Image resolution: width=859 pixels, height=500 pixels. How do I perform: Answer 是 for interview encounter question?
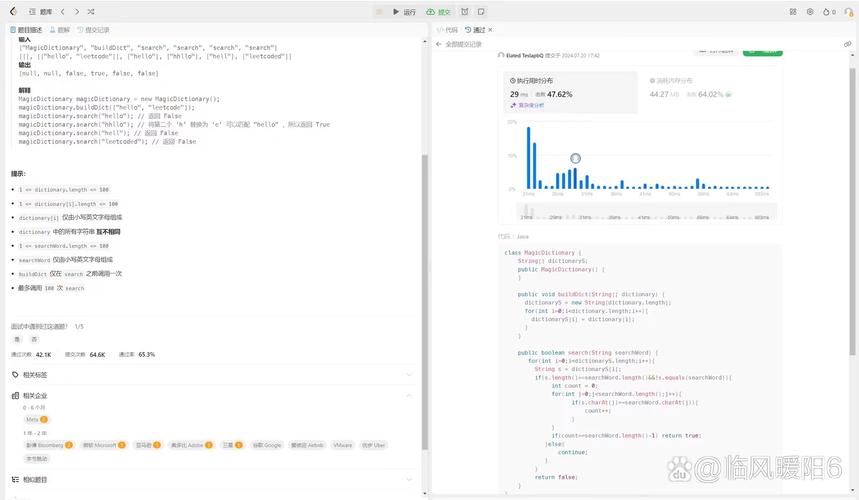19,339
